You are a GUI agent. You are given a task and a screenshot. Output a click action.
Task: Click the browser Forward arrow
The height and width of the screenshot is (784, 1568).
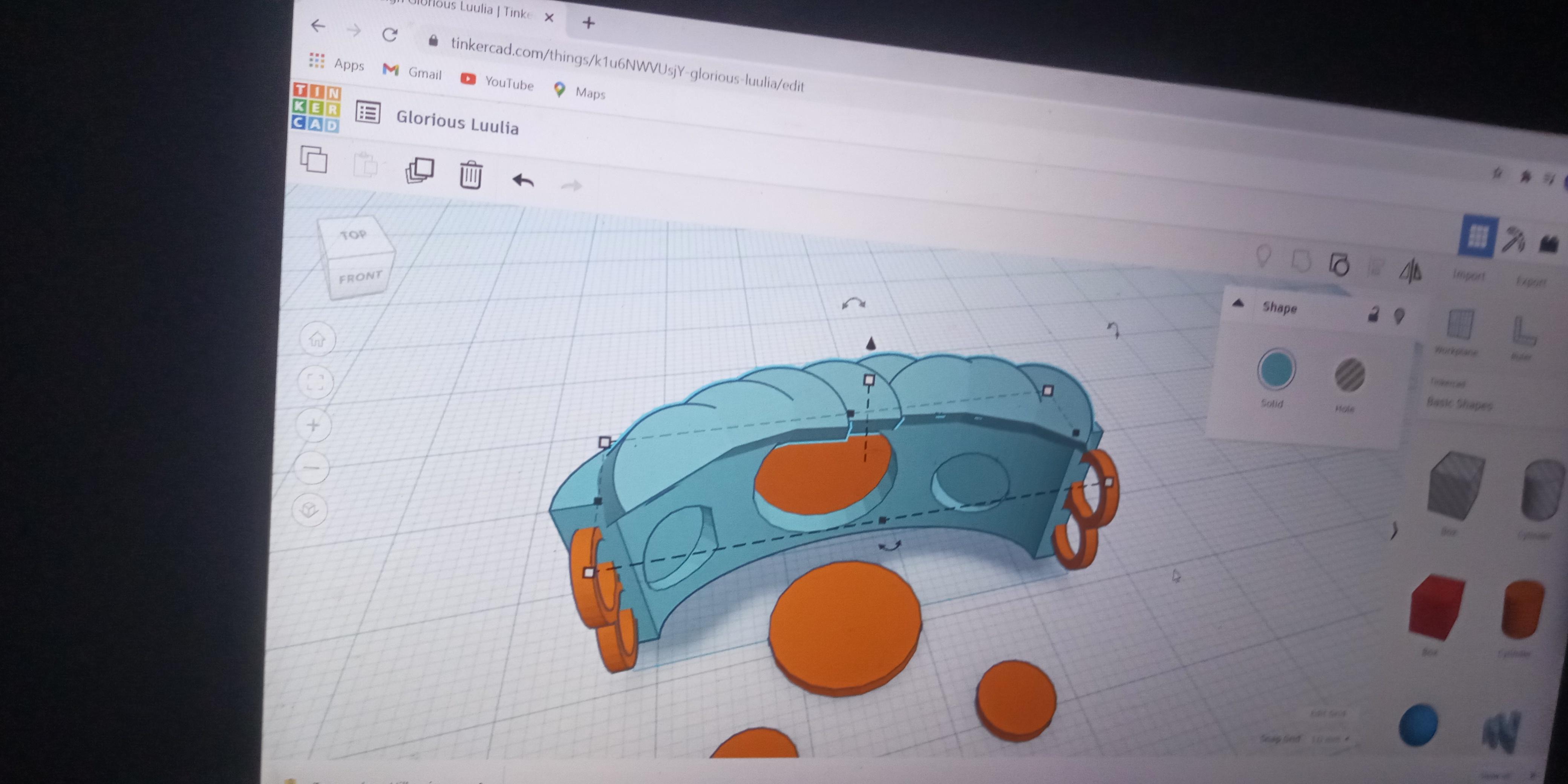(354, 30)
